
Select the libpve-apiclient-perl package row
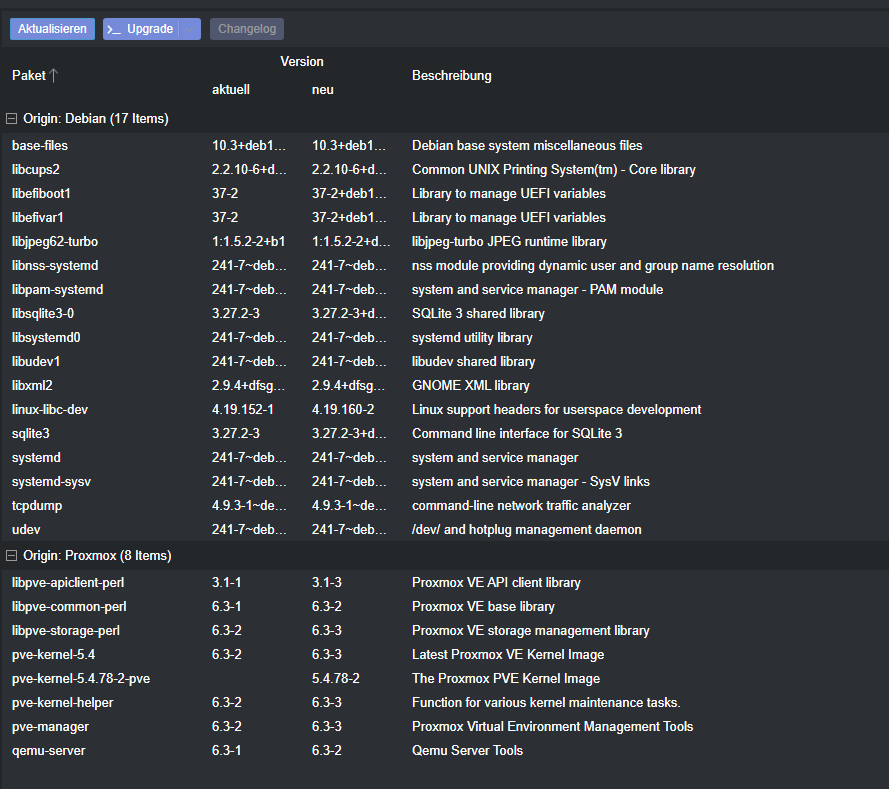click(444, 583)
